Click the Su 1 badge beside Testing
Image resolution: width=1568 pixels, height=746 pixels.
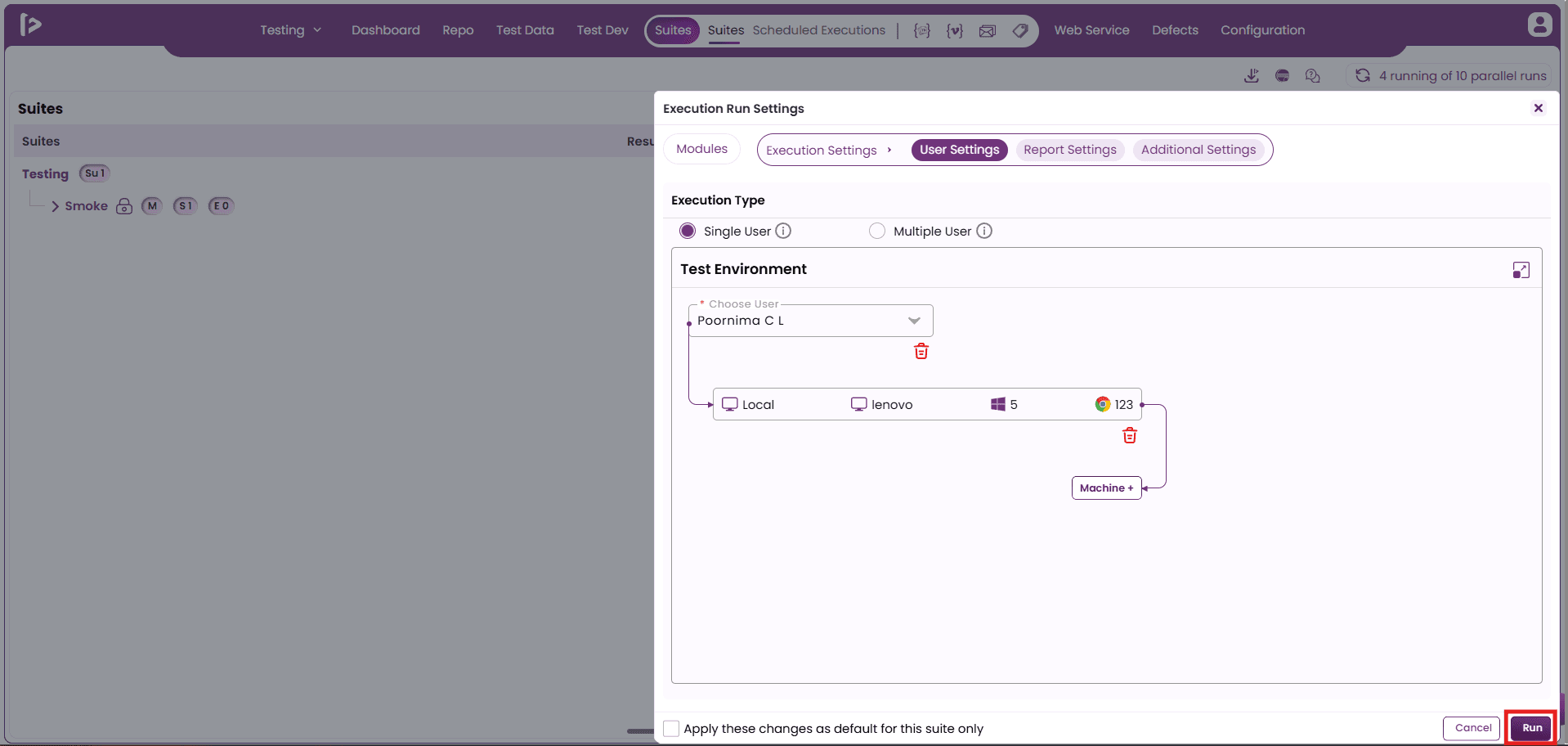[x=95, y=173]
